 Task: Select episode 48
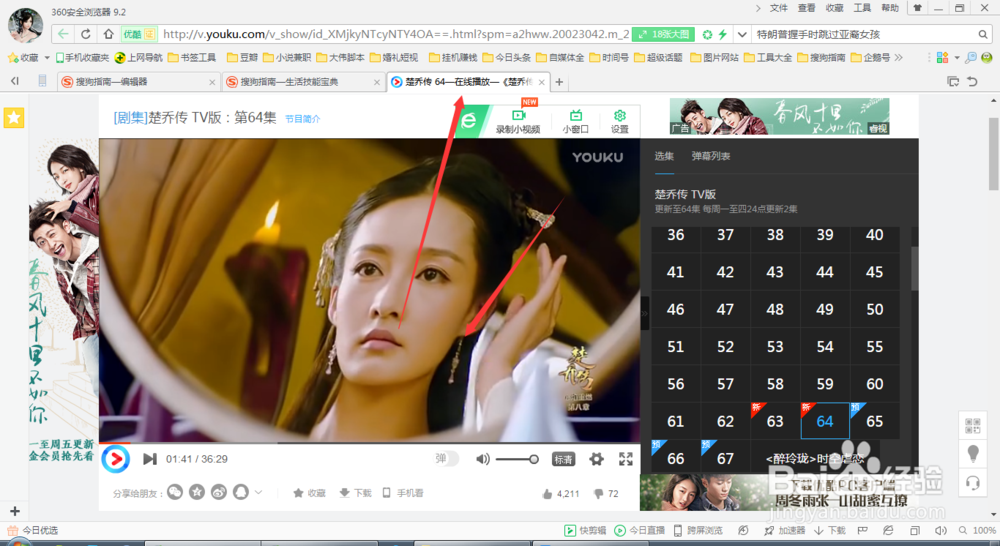coord(775,309)
